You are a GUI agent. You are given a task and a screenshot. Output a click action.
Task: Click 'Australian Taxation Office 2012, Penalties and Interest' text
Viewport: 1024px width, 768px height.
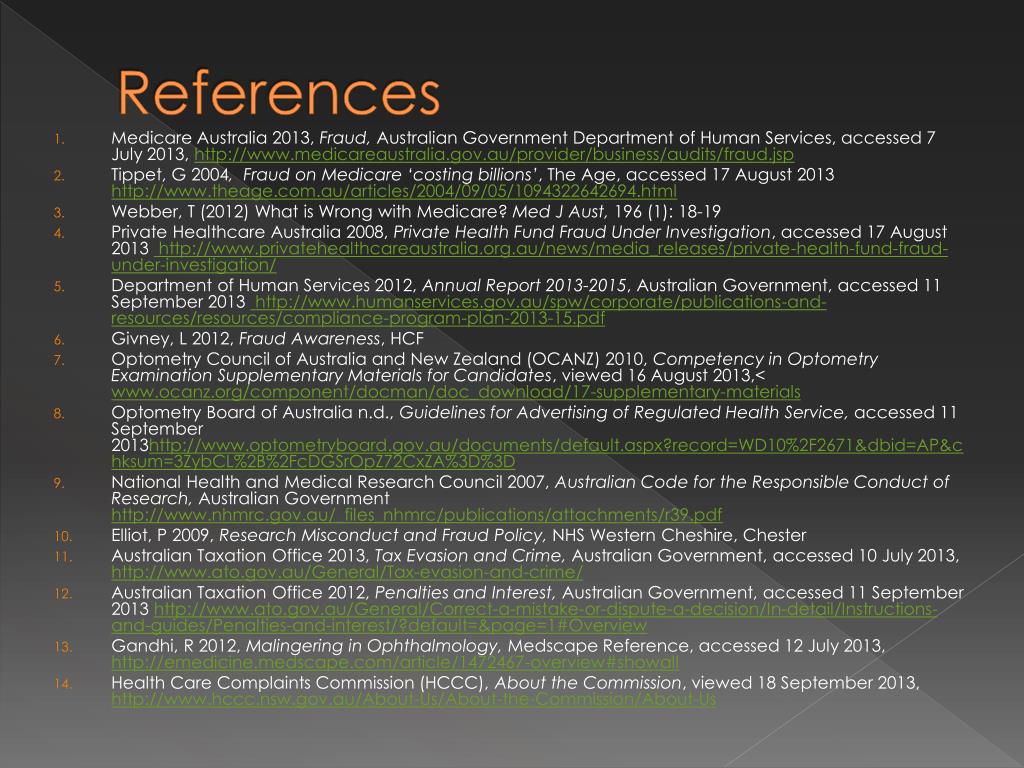pos(332,592)
